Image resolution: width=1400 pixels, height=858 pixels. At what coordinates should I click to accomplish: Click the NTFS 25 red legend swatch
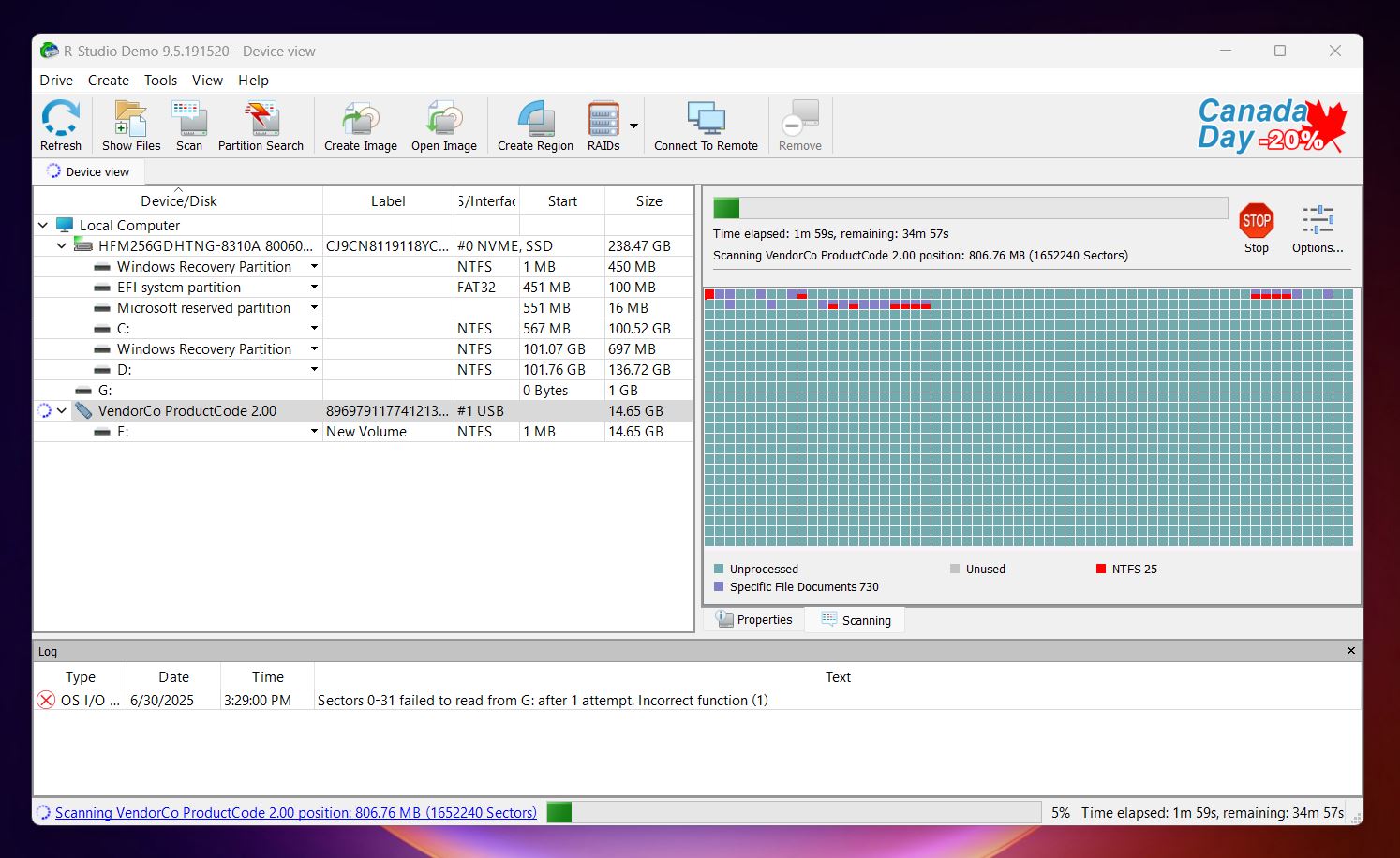[x=1101, y=569]
